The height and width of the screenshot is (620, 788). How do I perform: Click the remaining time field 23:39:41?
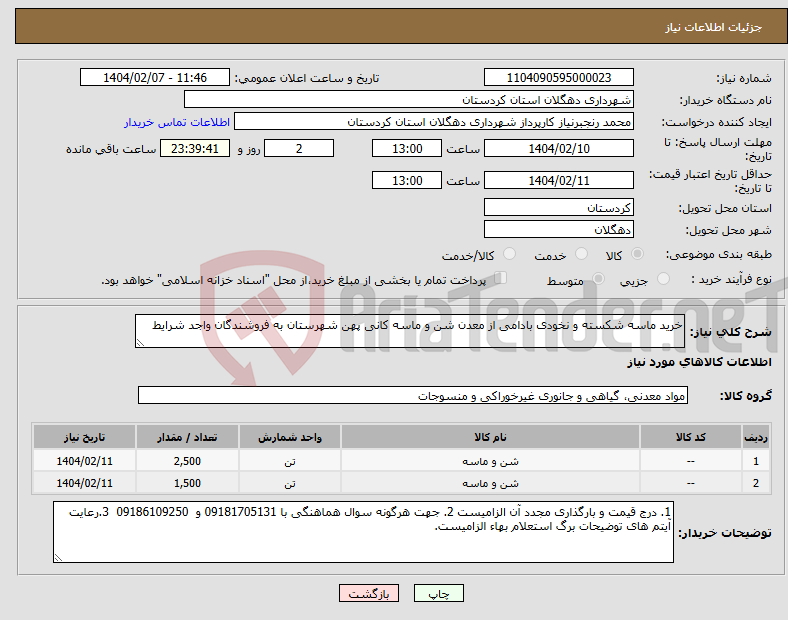(195, 148)
